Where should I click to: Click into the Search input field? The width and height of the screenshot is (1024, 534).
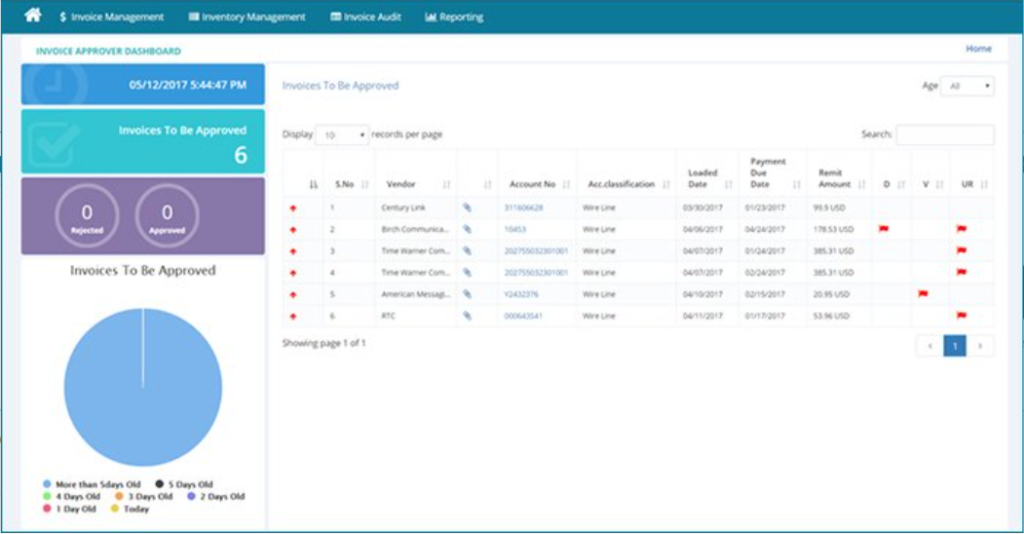click(944, 135)
